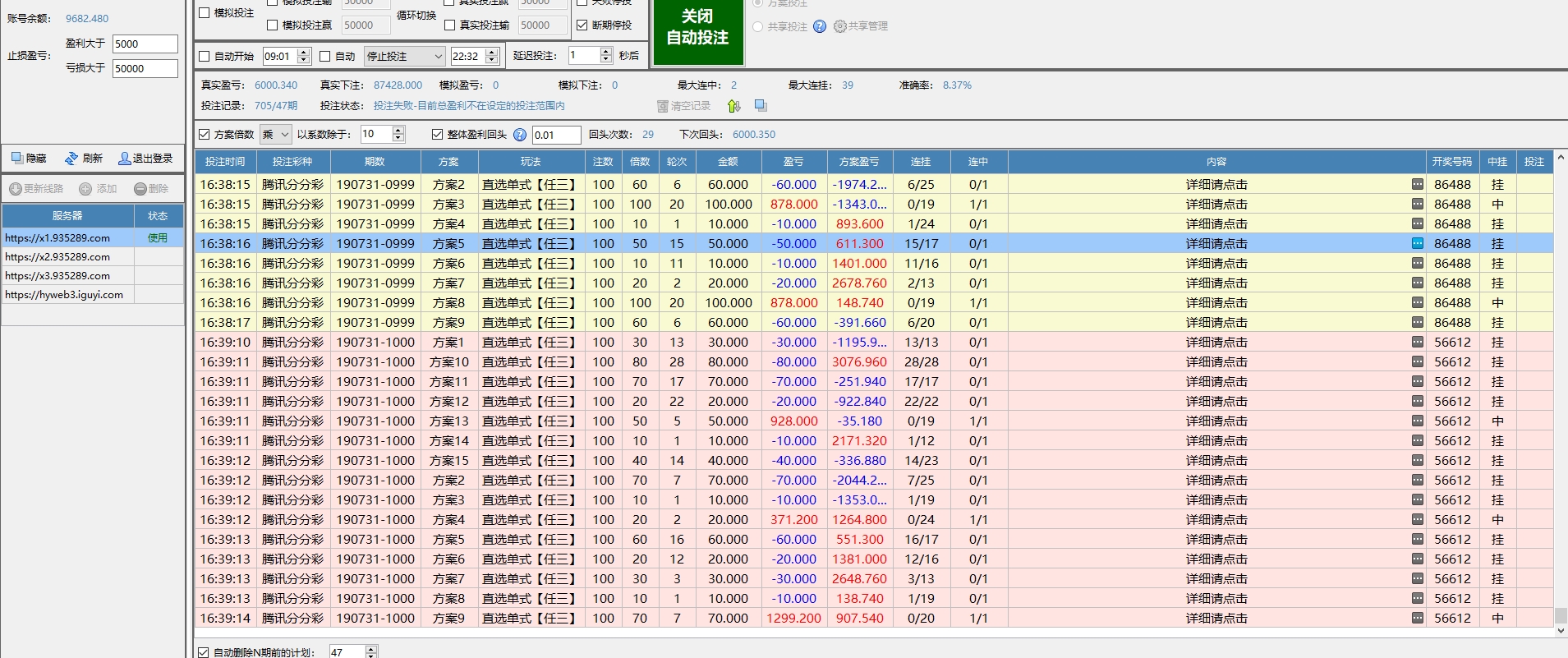Open detail icon for 16:38:15 方案2 row

[1418, 184]
